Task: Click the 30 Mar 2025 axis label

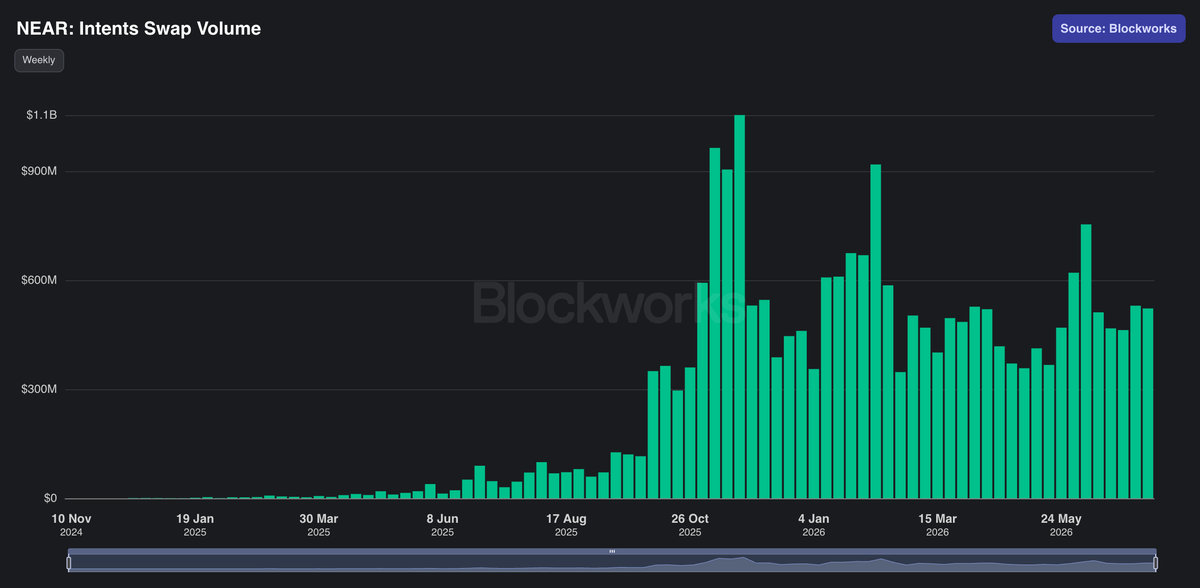Action: 319,525
